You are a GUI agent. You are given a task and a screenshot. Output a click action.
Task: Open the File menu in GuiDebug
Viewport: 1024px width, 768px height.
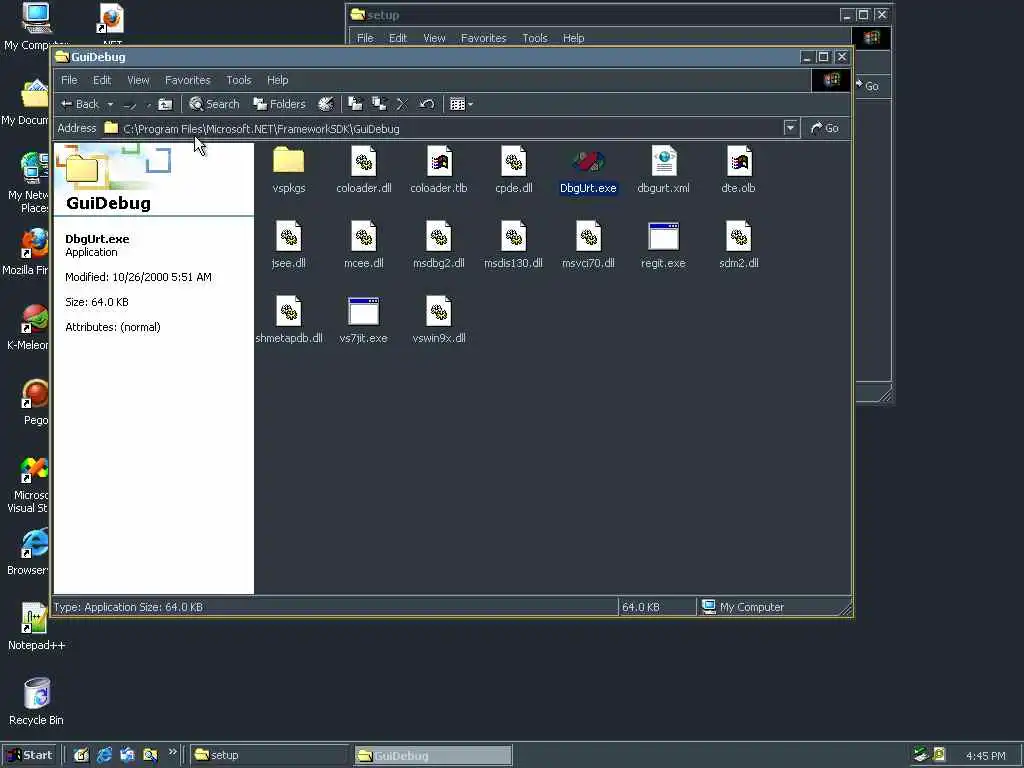[x=69, y=80]
